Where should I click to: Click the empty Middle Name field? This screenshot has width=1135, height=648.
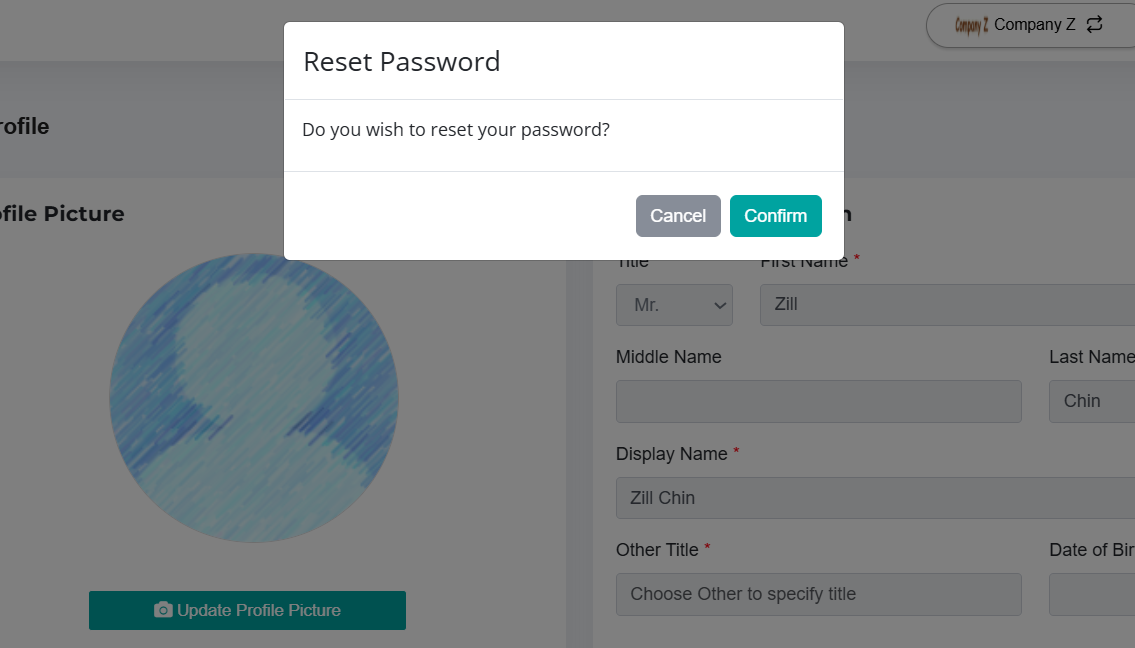pos(819,401)
